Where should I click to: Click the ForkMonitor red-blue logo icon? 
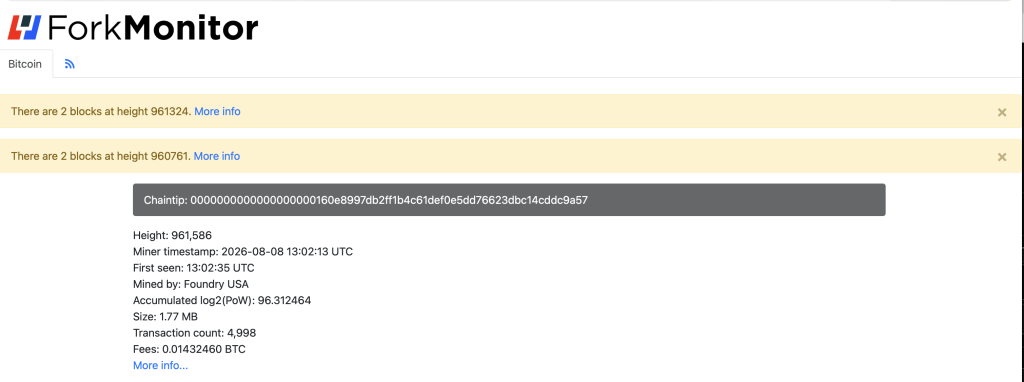24,27
